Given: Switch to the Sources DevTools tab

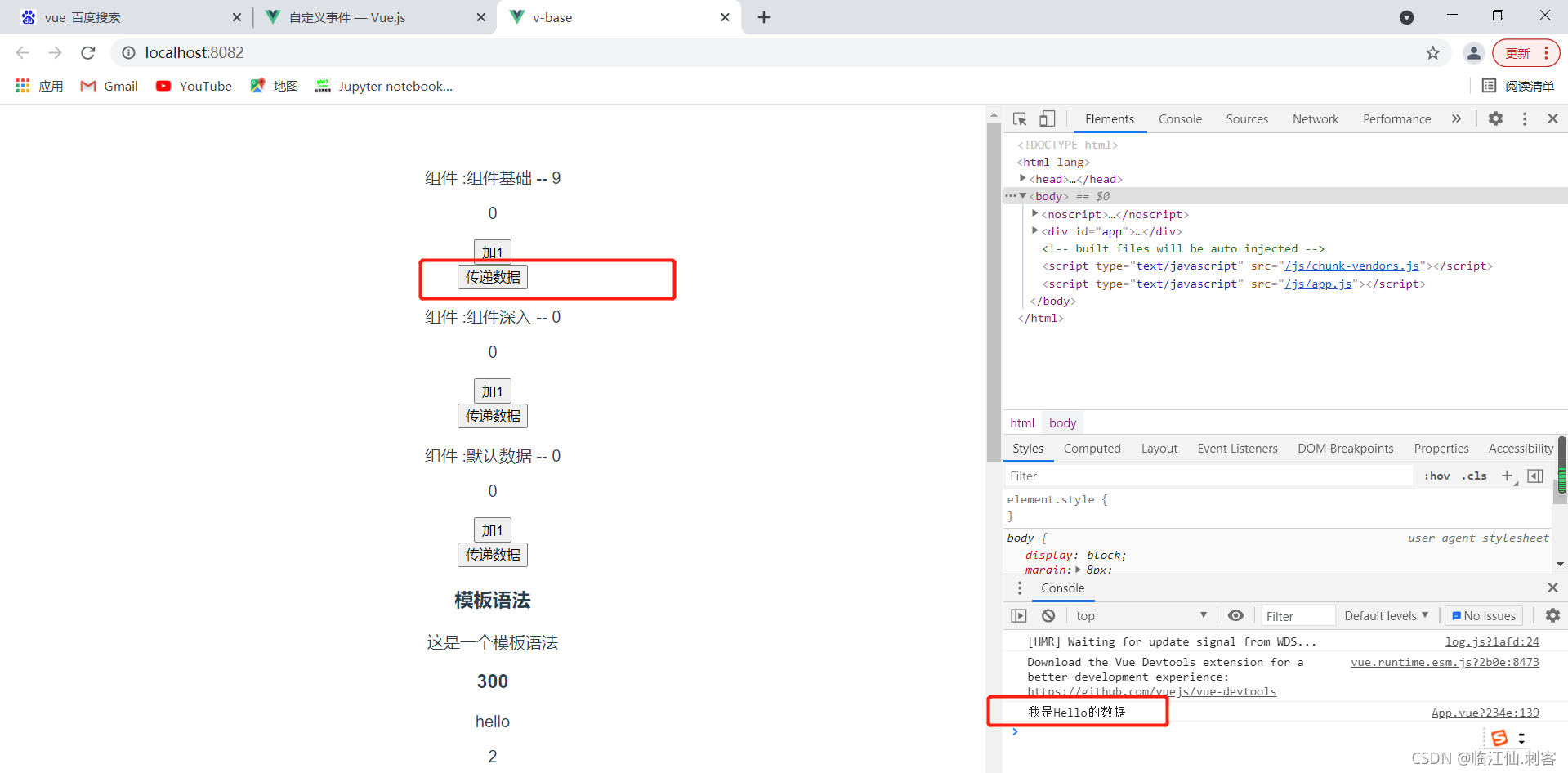Looking at the screenshot, I should 1247,119.
